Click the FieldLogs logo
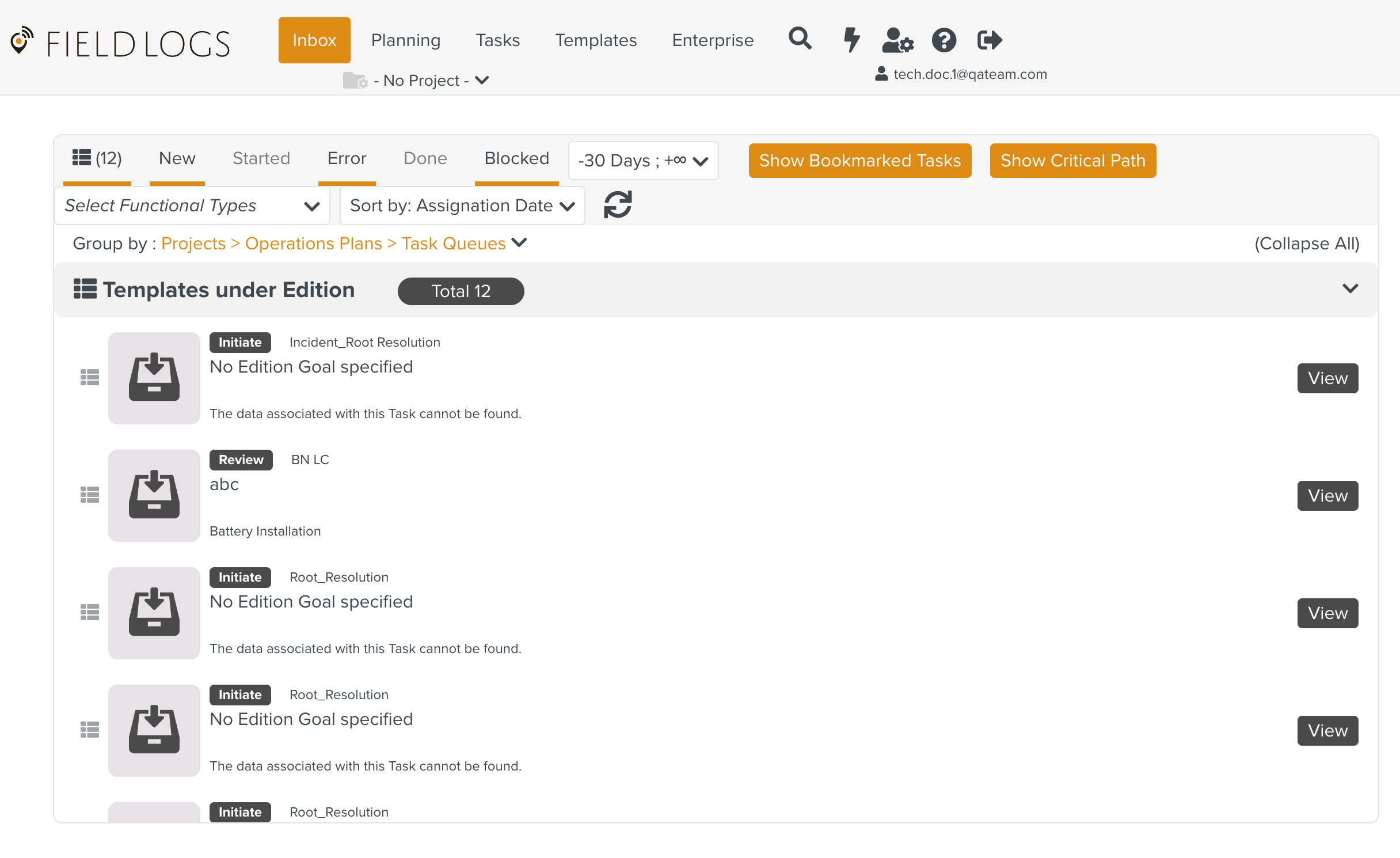 click(x=120, y=43)
